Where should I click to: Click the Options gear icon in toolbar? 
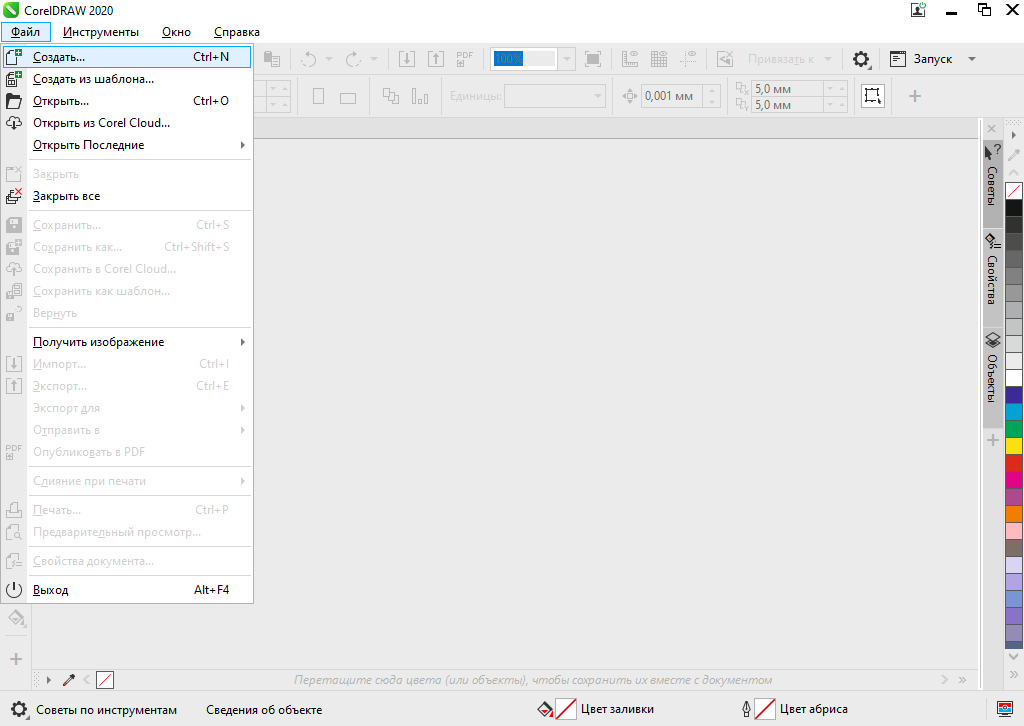(861, 59)
